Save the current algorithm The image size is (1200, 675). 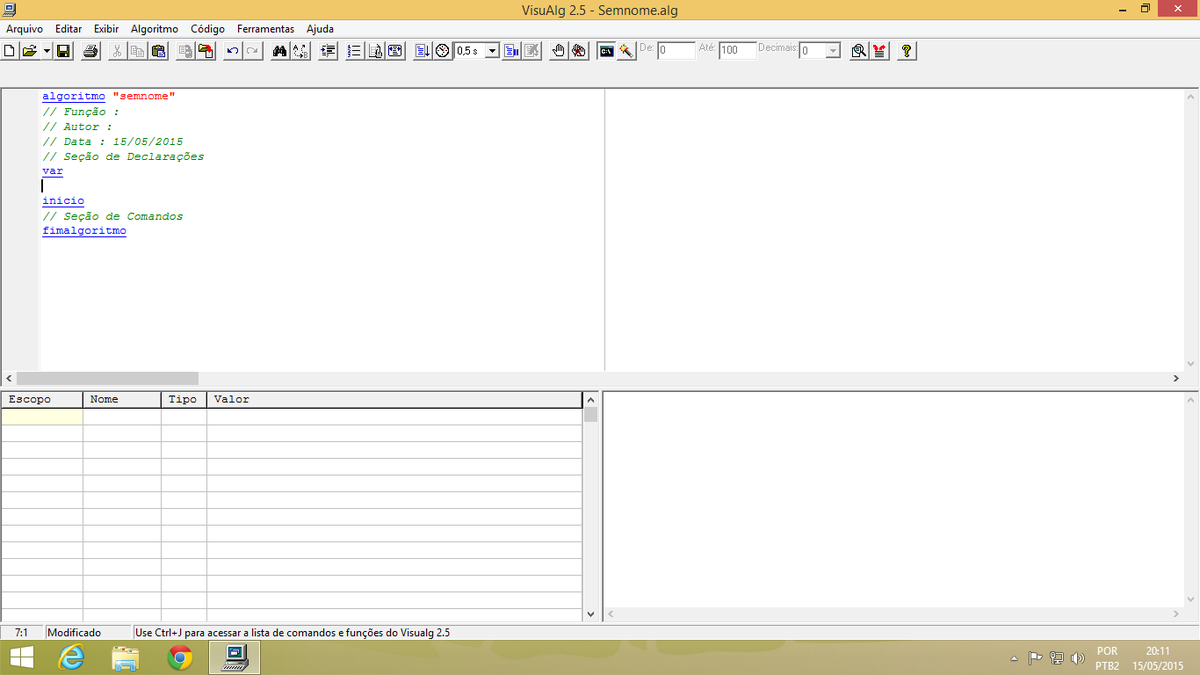[x=62, y=50]
